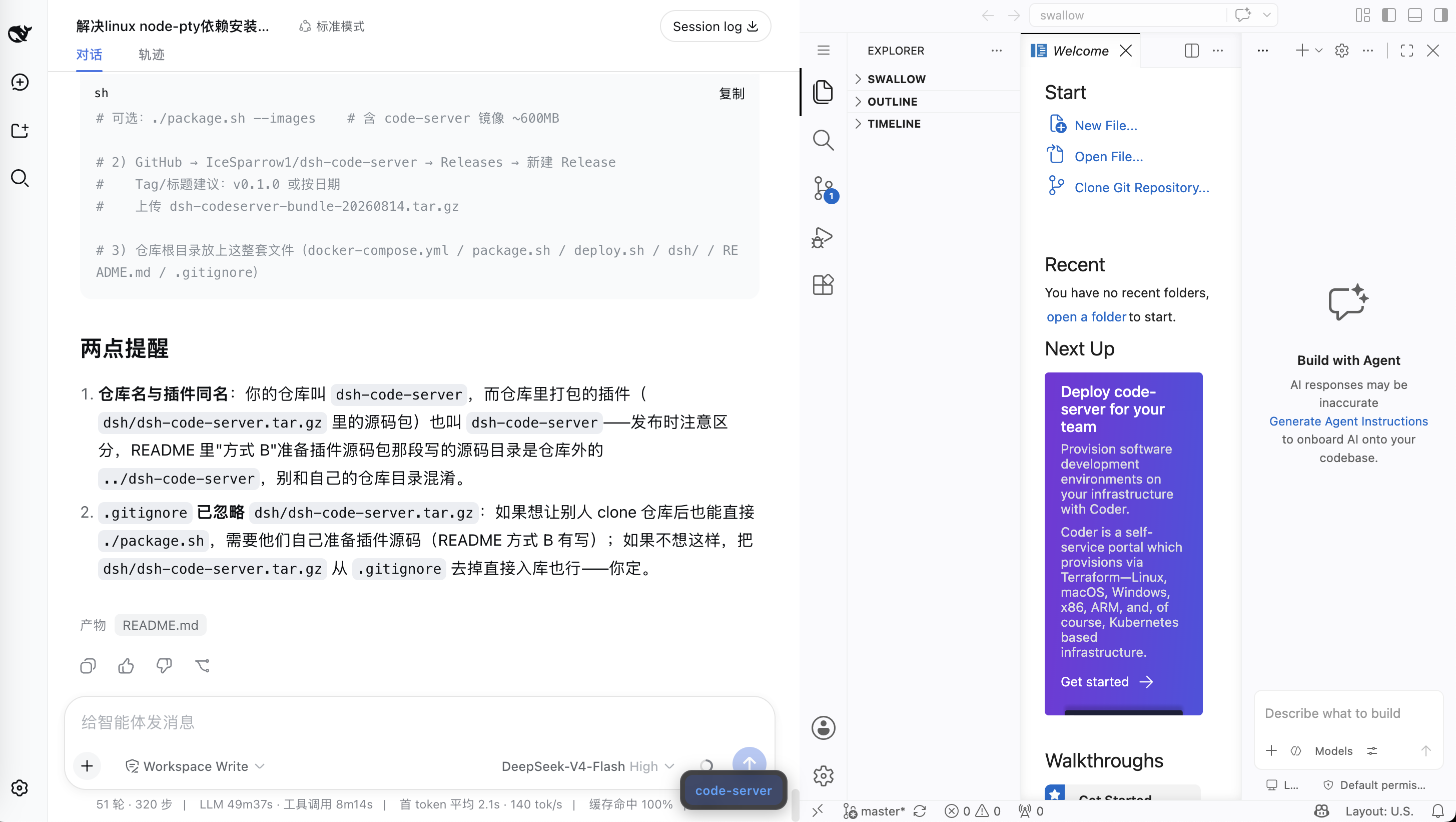Open the Manage gear in the activity bar
The height and width of the screenshot is (822, 1456).
click(824, 775)
